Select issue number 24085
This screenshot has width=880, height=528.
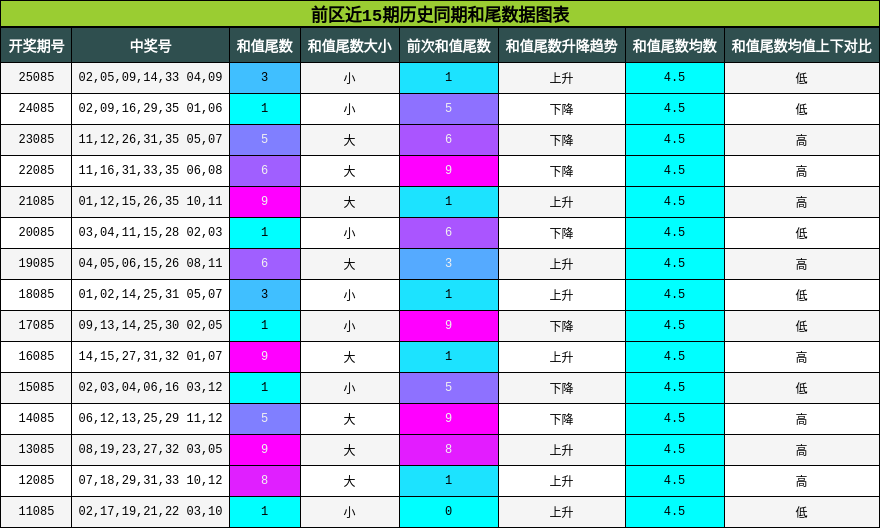[x=36, y=108]
